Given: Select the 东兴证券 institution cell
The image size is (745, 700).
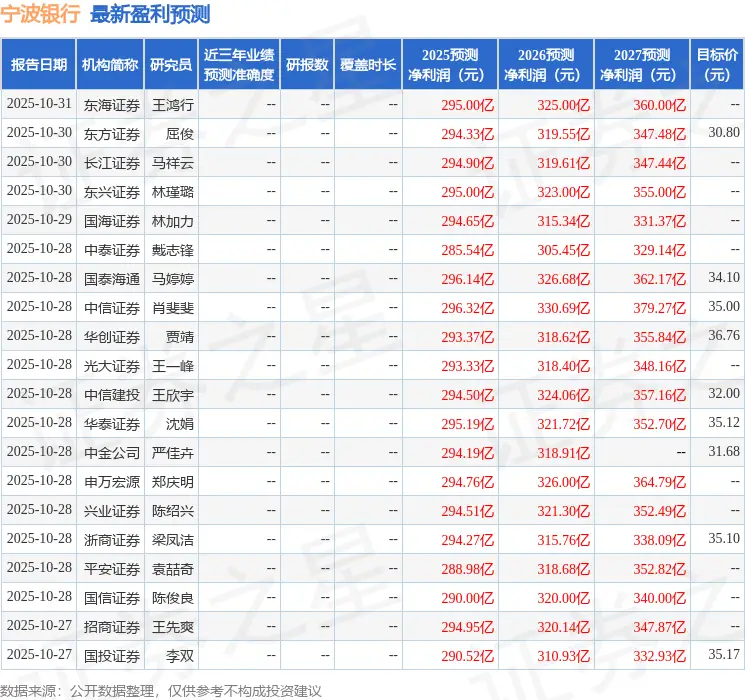Looking at the screenshot, I should (x=112, y=192).
